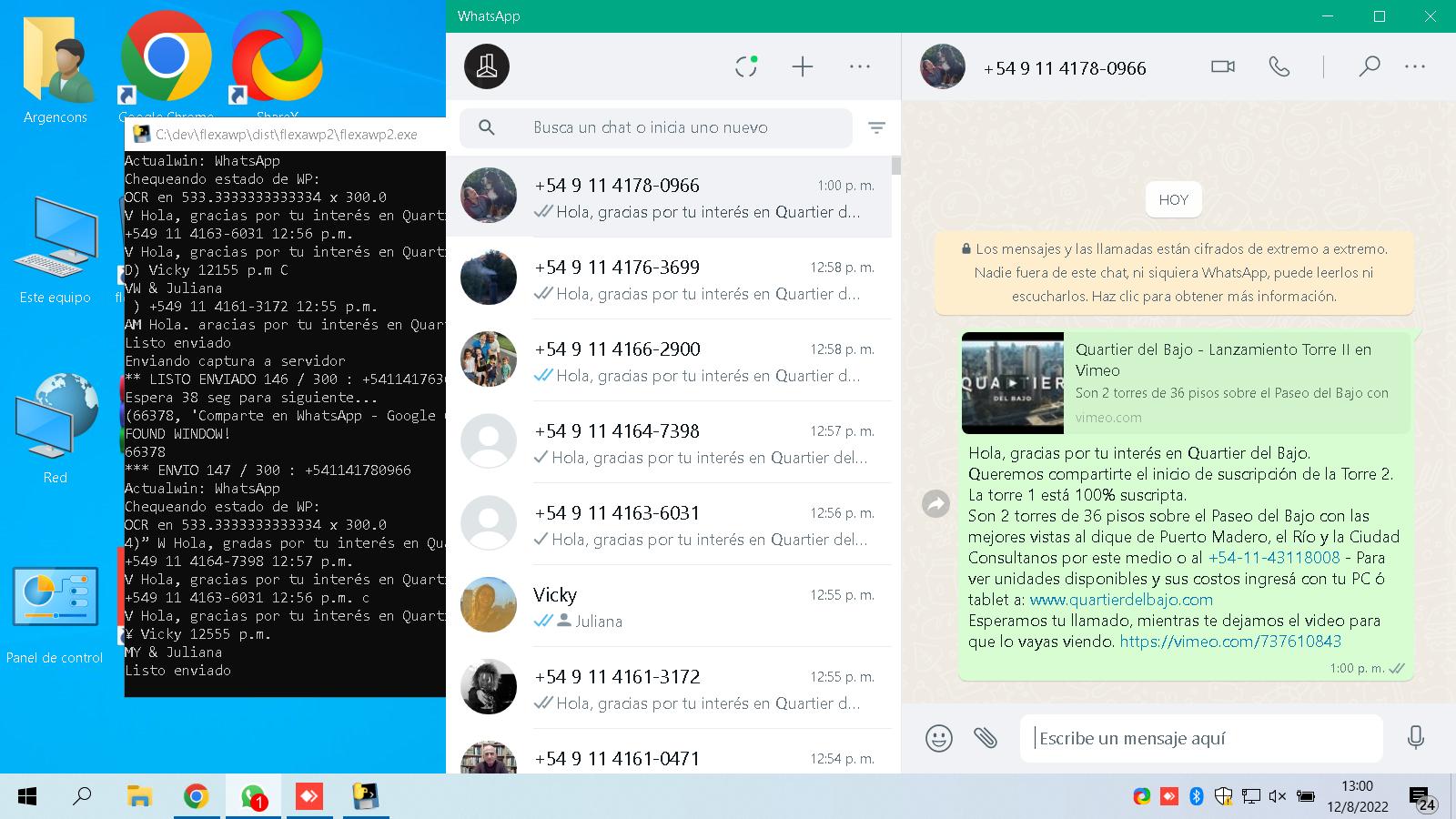Open Este equipo desktop icon
Screen dimensions: 1456x819
(56, 250)
